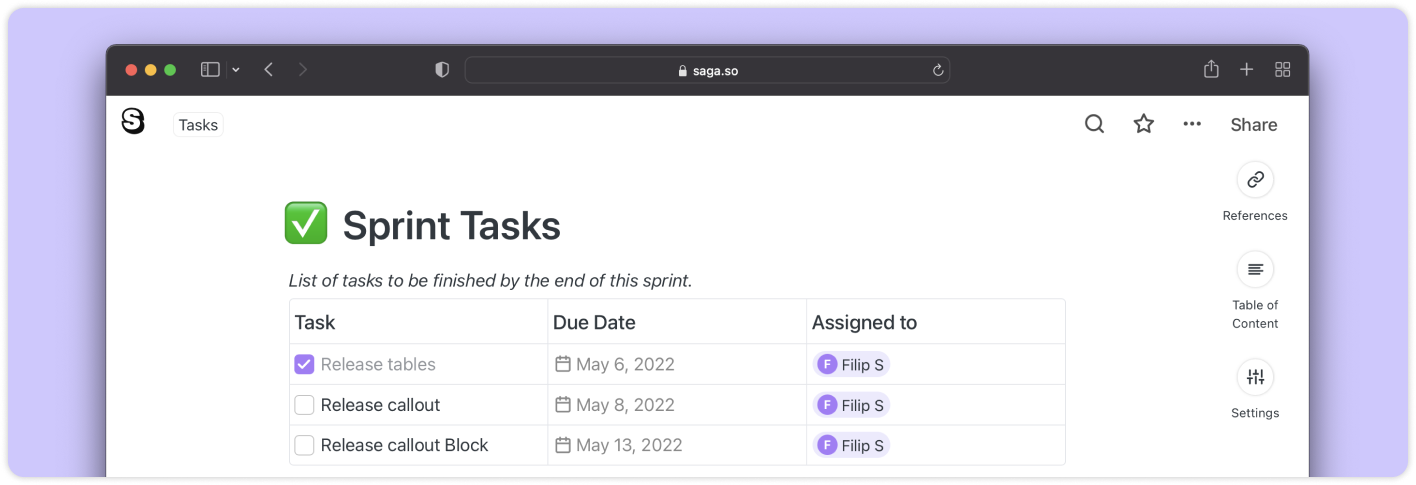Open the three-dot more options menu
This screenshot has width=1416, height=485.
coord(1192,124)
